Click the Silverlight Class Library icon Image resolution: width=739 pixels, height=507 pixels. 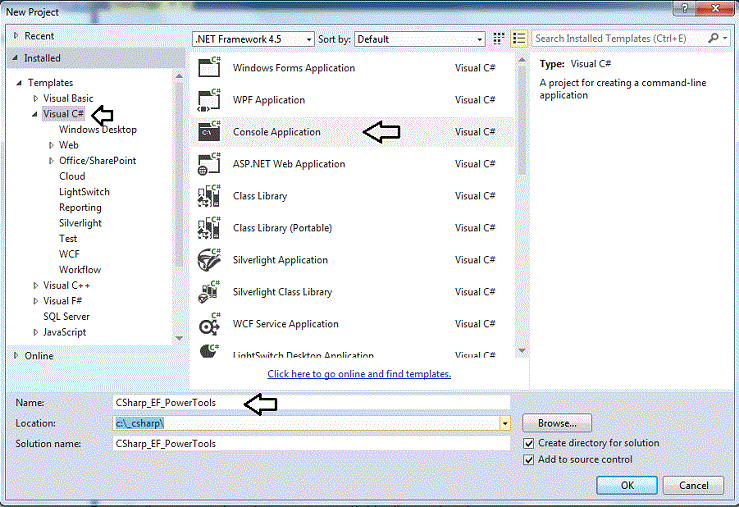click(x=209, y=292)
